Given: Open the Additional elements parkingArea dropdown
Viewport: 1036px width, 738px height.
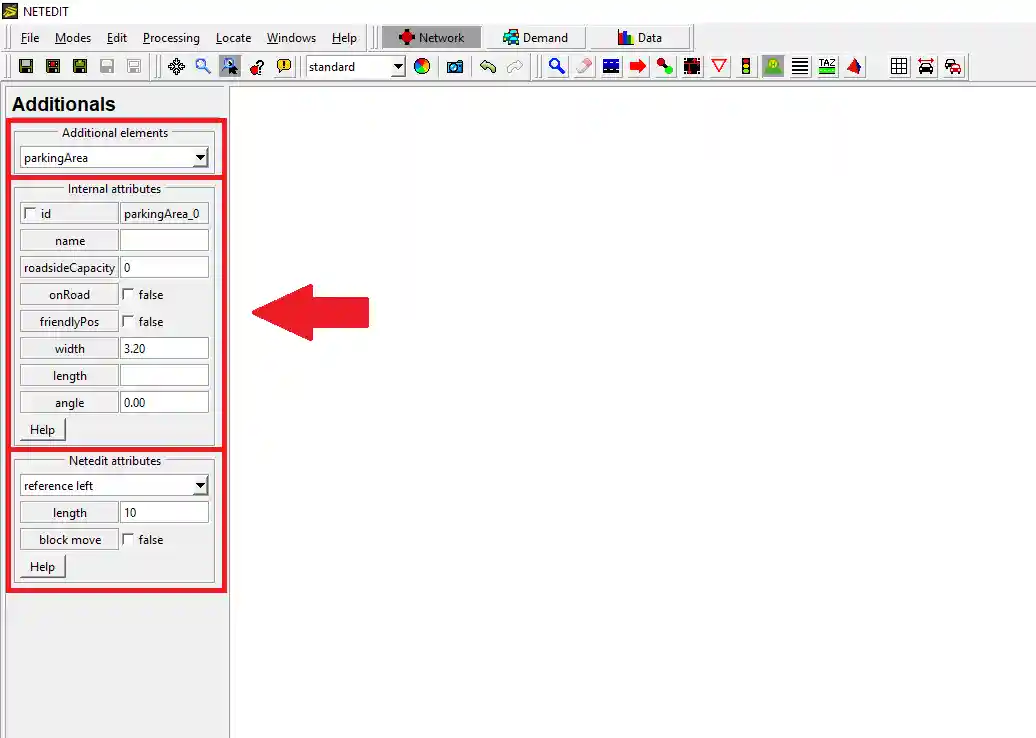Looking at the screenshot, I should [114, 157].
